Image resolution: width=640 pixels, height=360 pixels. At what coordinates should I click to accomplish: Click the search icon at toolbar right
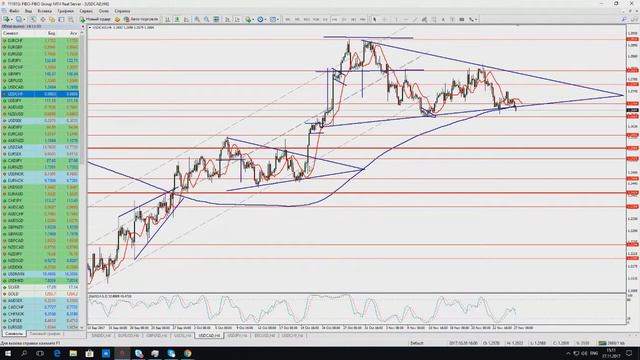624,19
